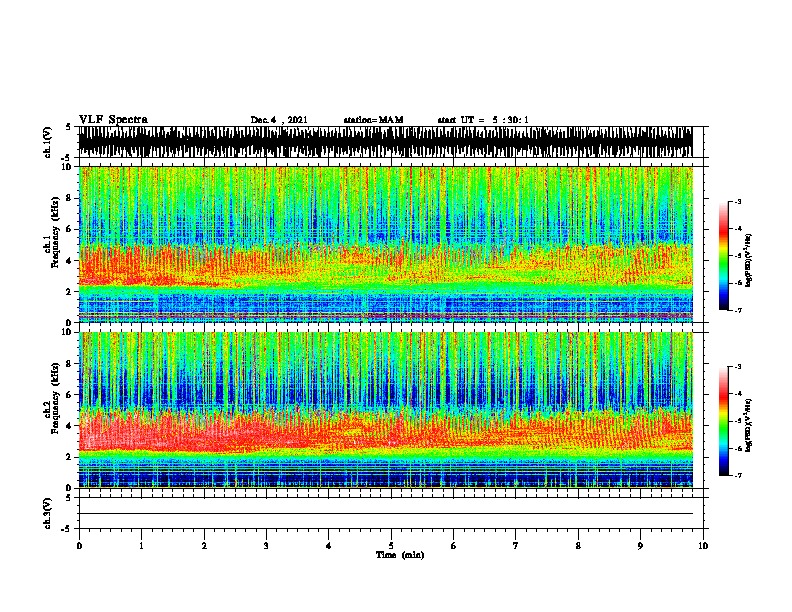Click the ch.1 color scale bar
Viewport: 792px width, 612px height.
[x=723, y=256]
